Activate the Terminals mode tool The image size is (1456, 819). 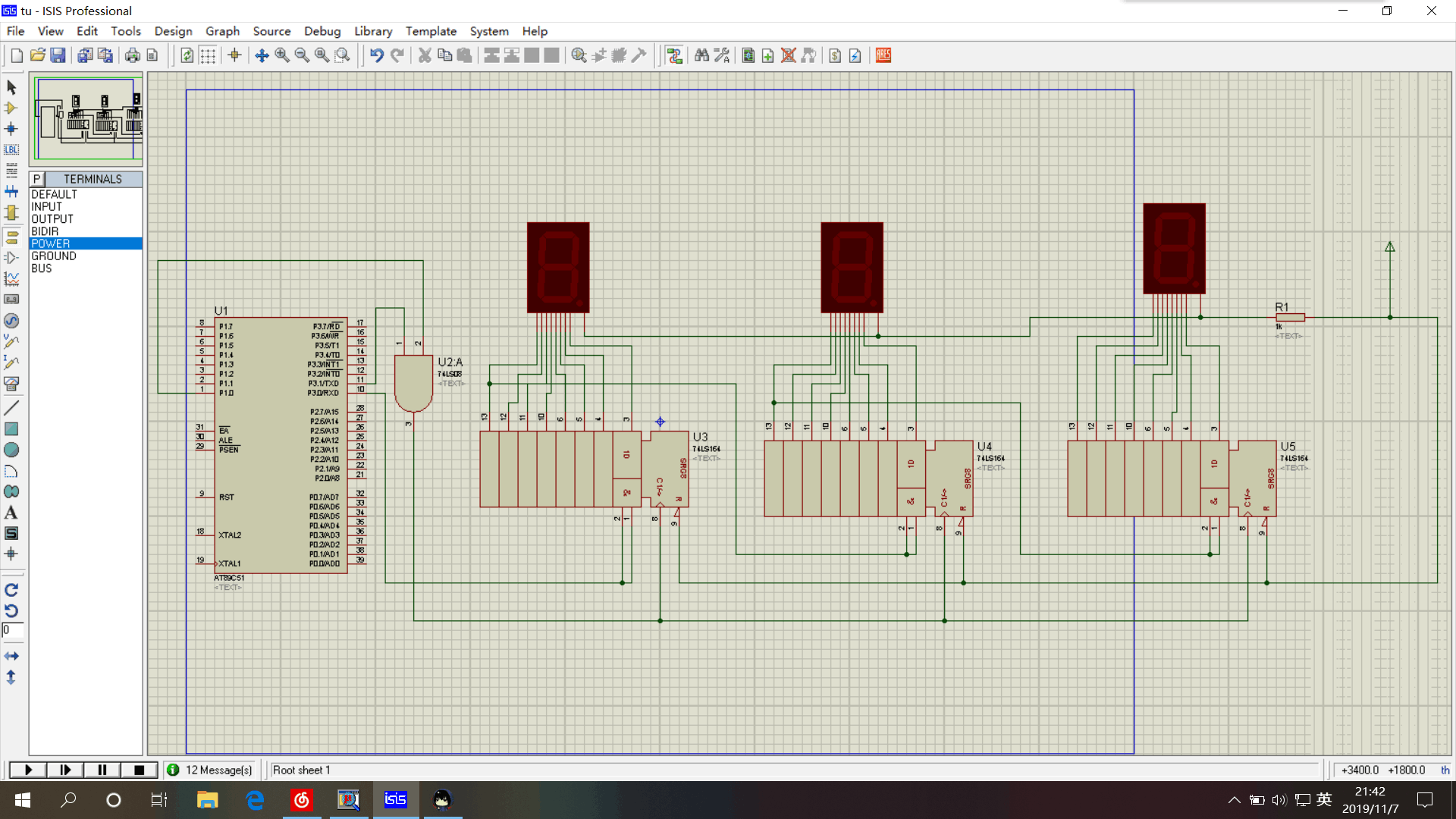11,237
